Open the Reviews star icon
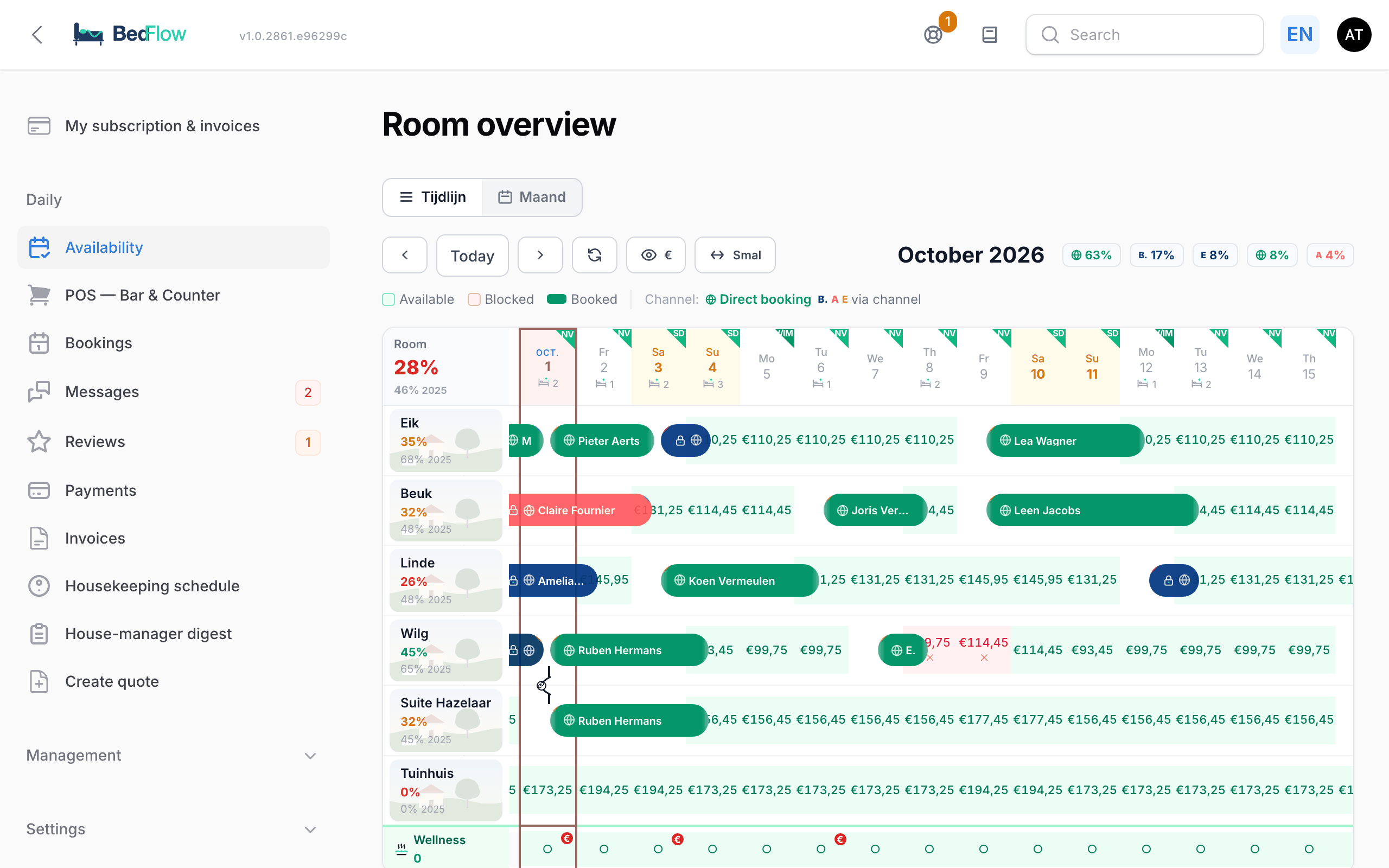Viewport: 1389px width, 868px height. pos(39,442)
